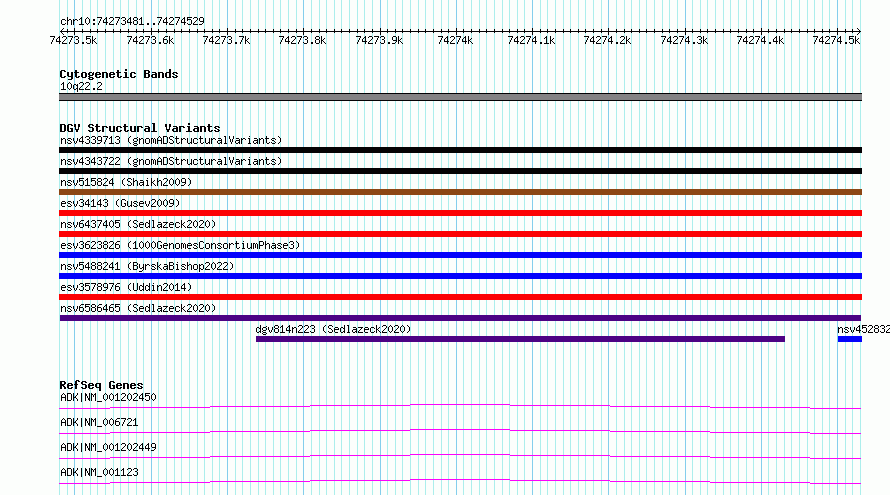This screenshot has height=495, width=890.
Task: Click the partially visible nsv452832 label
Action: tap(863, 329)
